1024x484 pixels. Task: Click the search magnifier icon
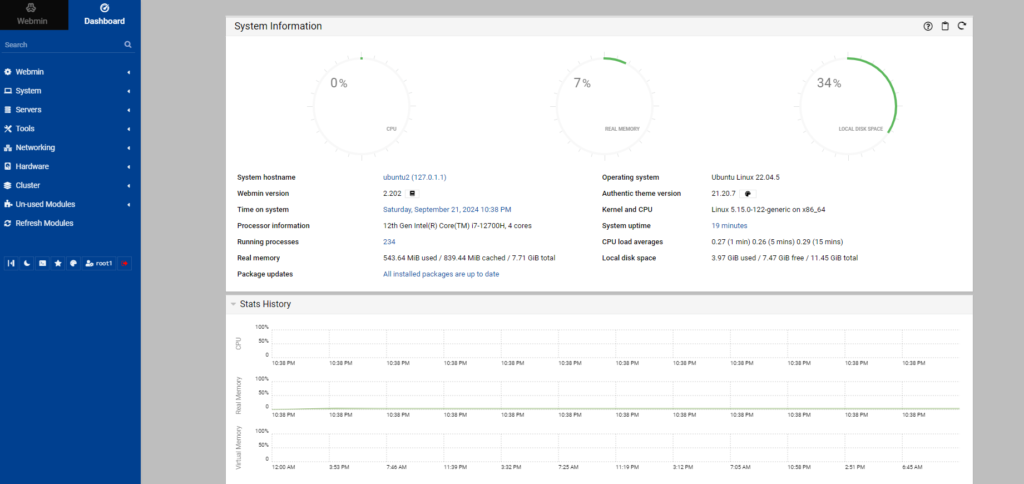point(128,44)
